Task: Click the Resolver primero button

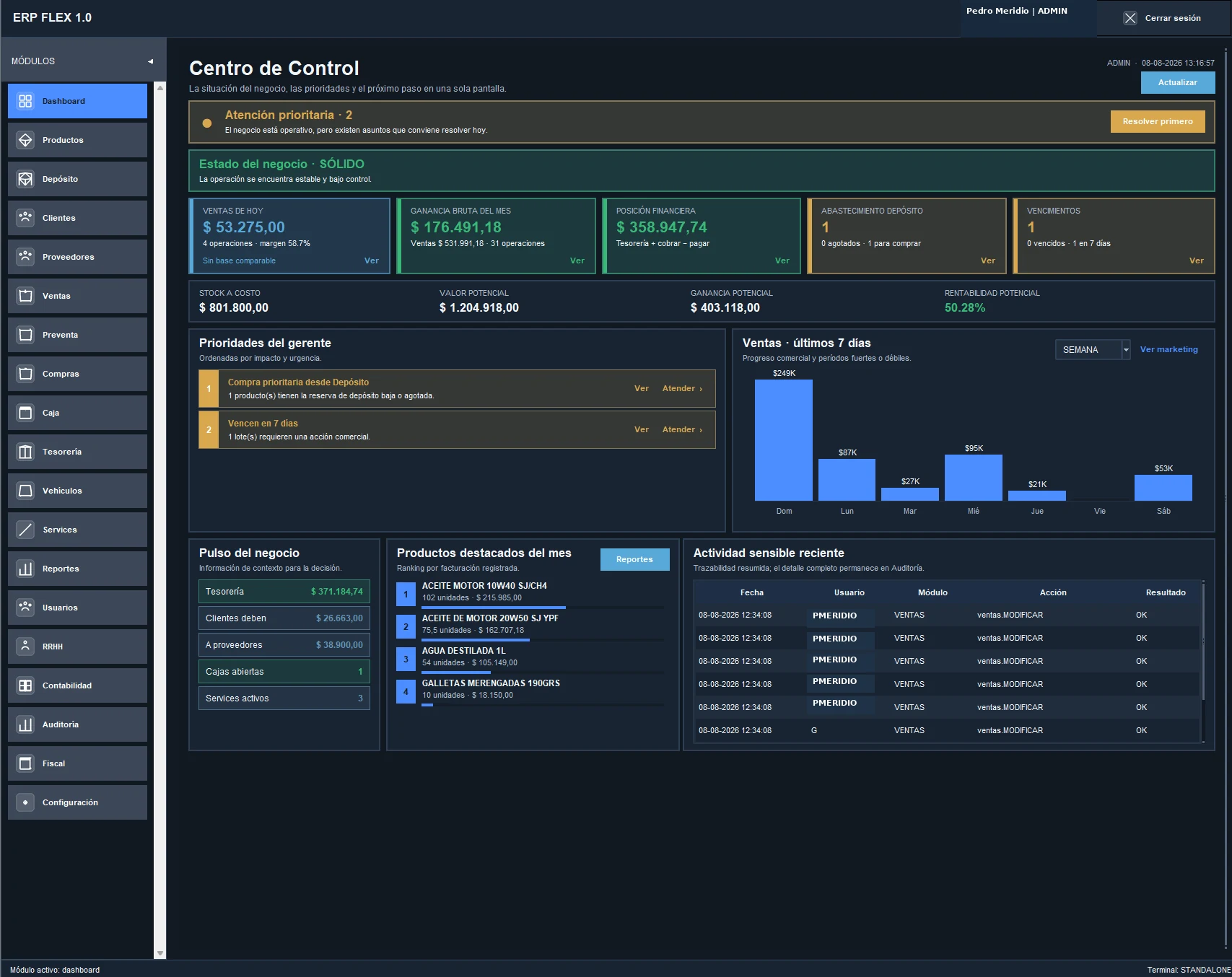Action: click(1158, 121)
